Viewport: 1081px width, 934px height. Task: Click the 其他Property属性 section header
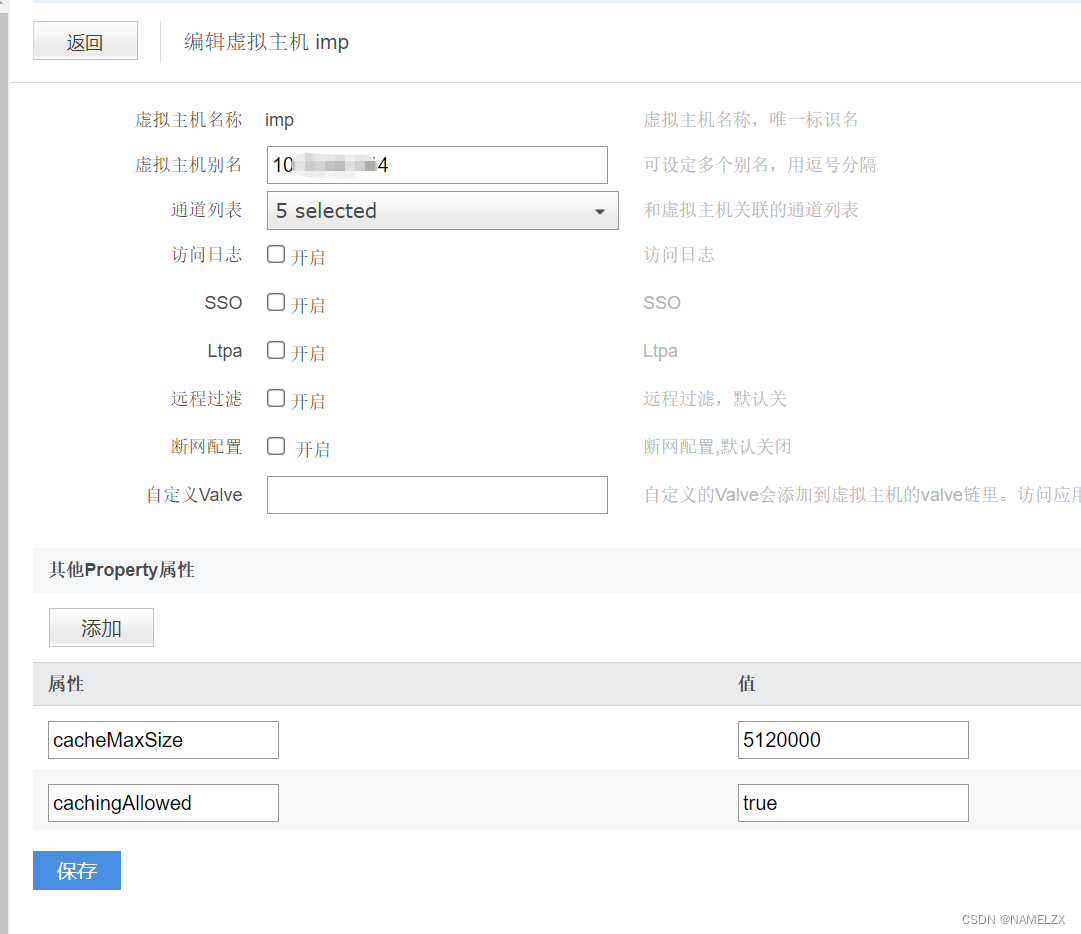click(x=122, y=570)
